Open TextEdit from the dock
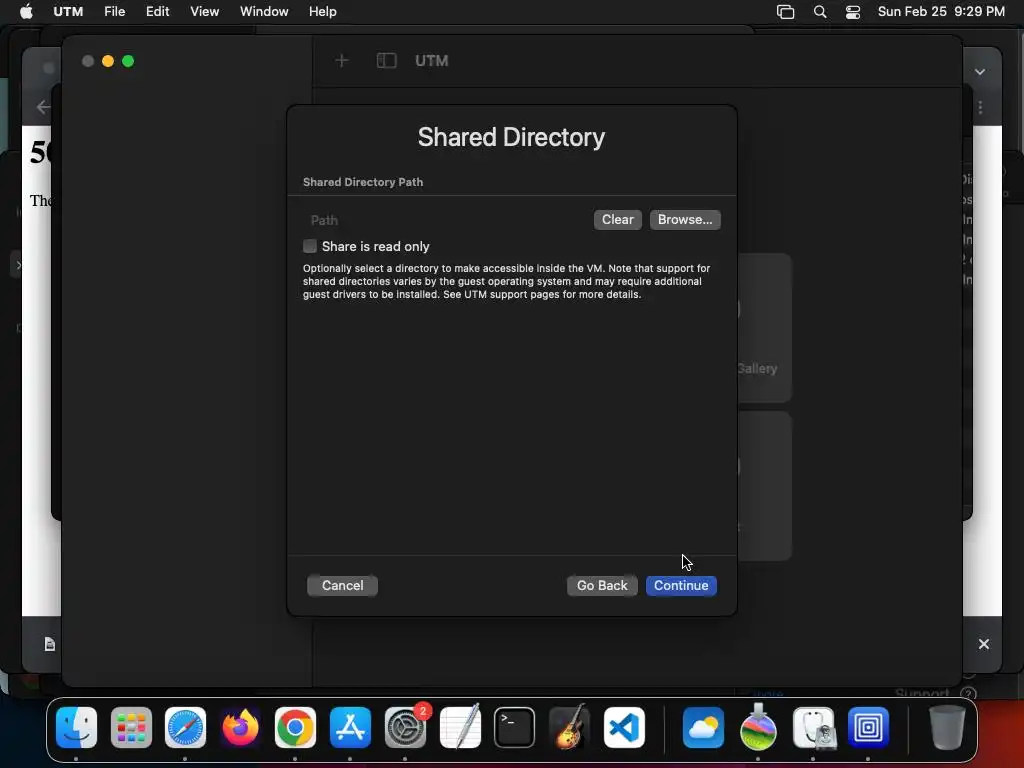The width and height of the screenshot is (1024, 768). point(460,727)
